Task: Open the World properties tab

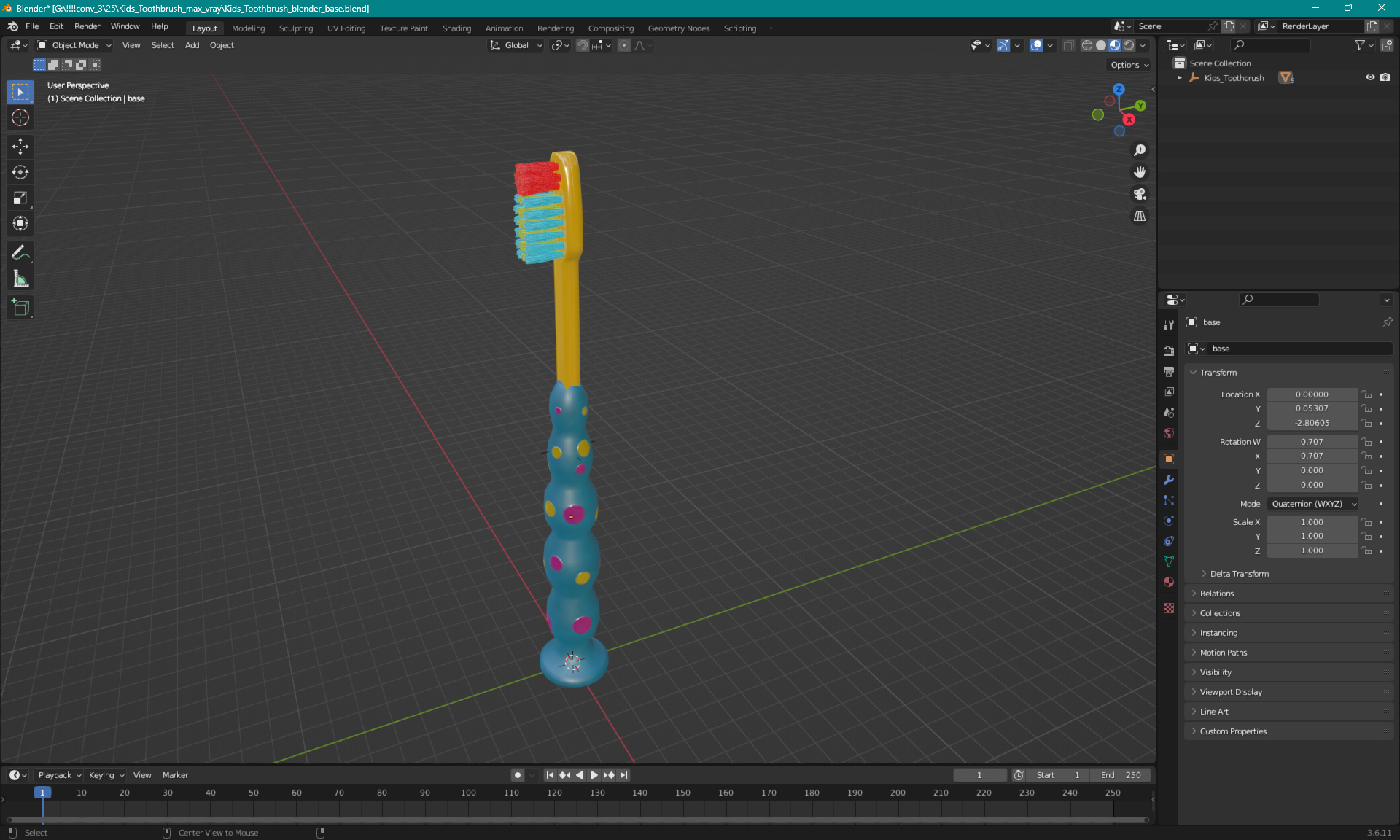Action: [1169, 433]
